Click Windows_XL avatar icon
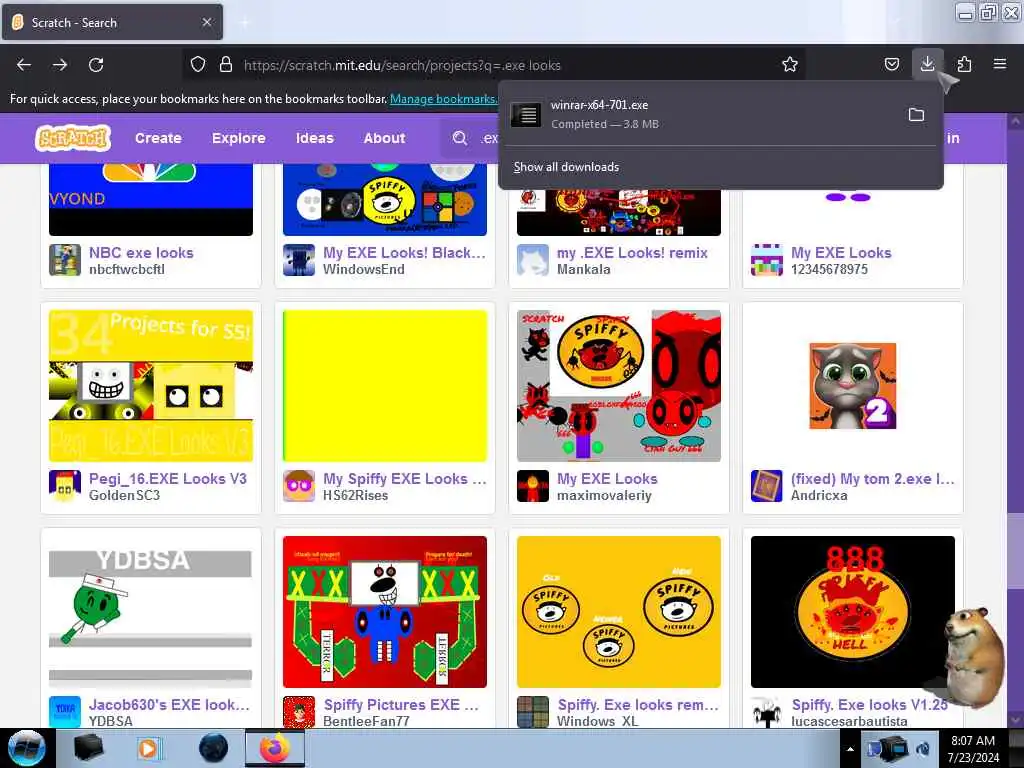Viewport: 1024px width, 768px height. [533, 712]
